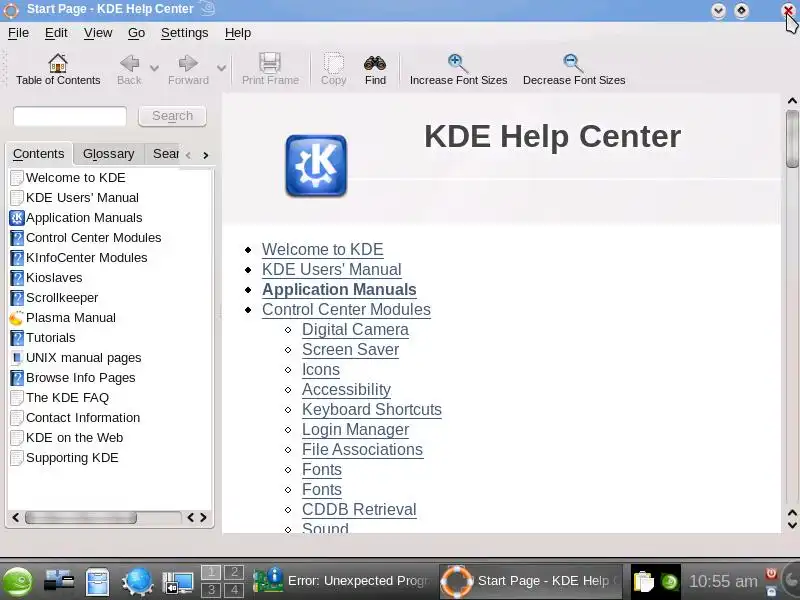
Task: Open the Digital Camera link
Action: (355, 330)
